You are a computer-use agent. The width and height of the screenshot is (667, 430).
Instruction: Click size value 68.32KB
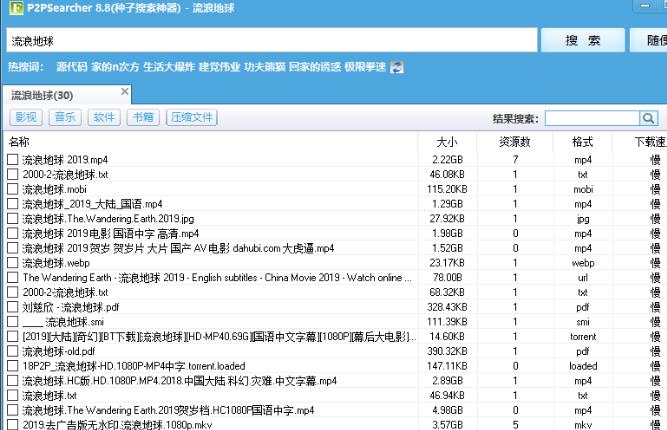447,293
